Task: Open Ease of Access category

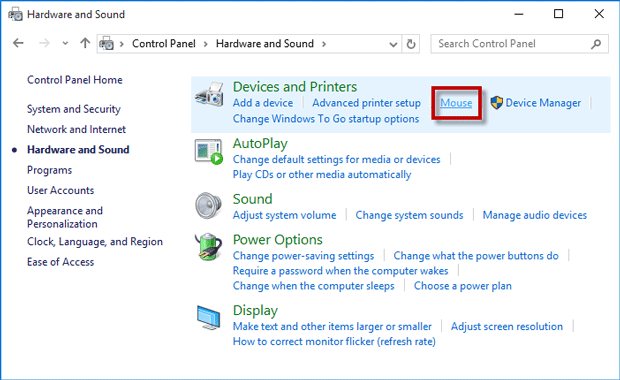Action: coord(60,262)
